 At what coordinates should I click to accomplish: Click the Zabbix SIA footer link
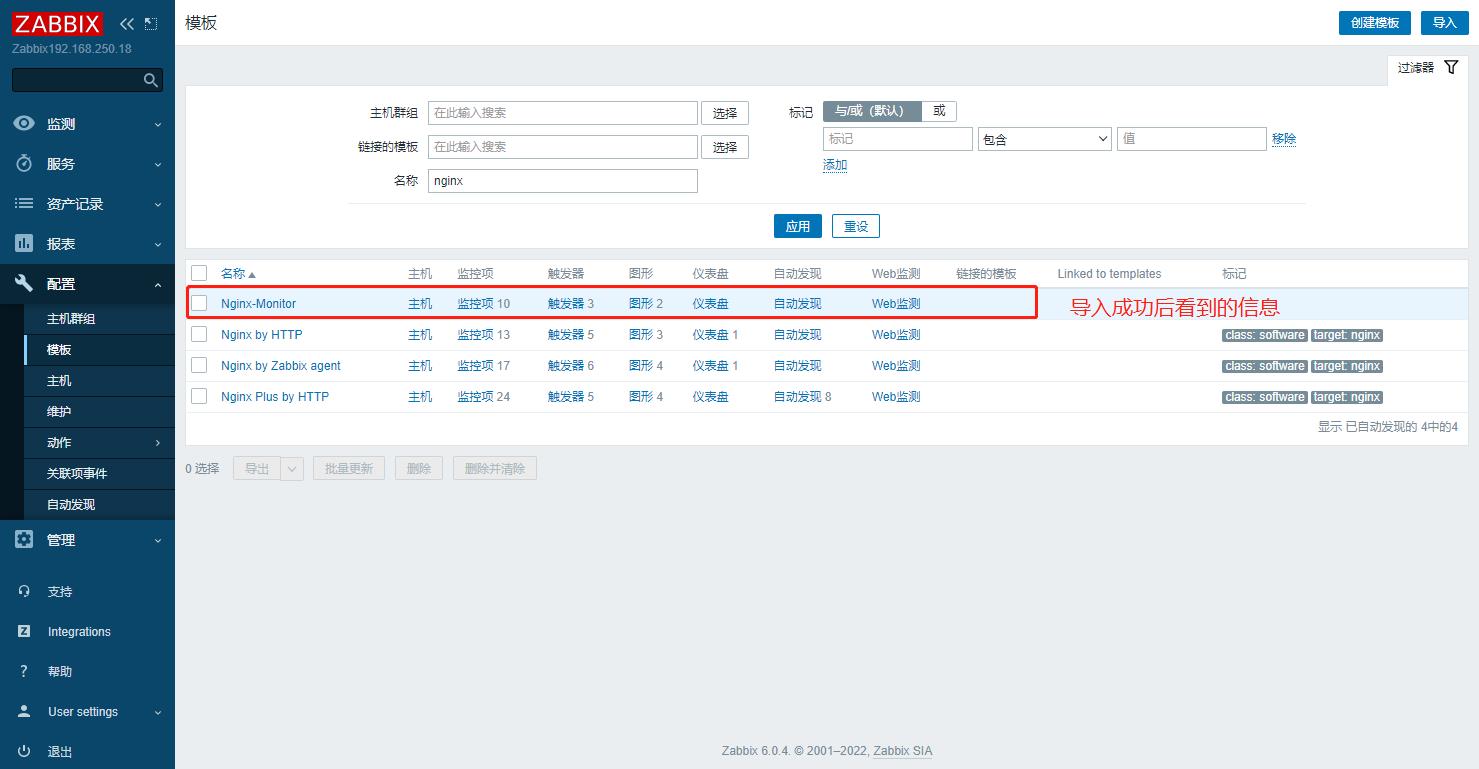coord(903,751)
